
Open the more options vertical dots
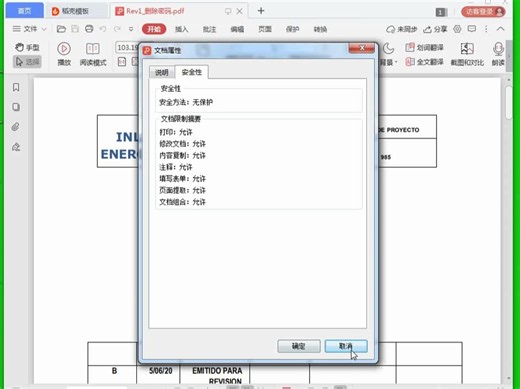click(x=486, y=29)
